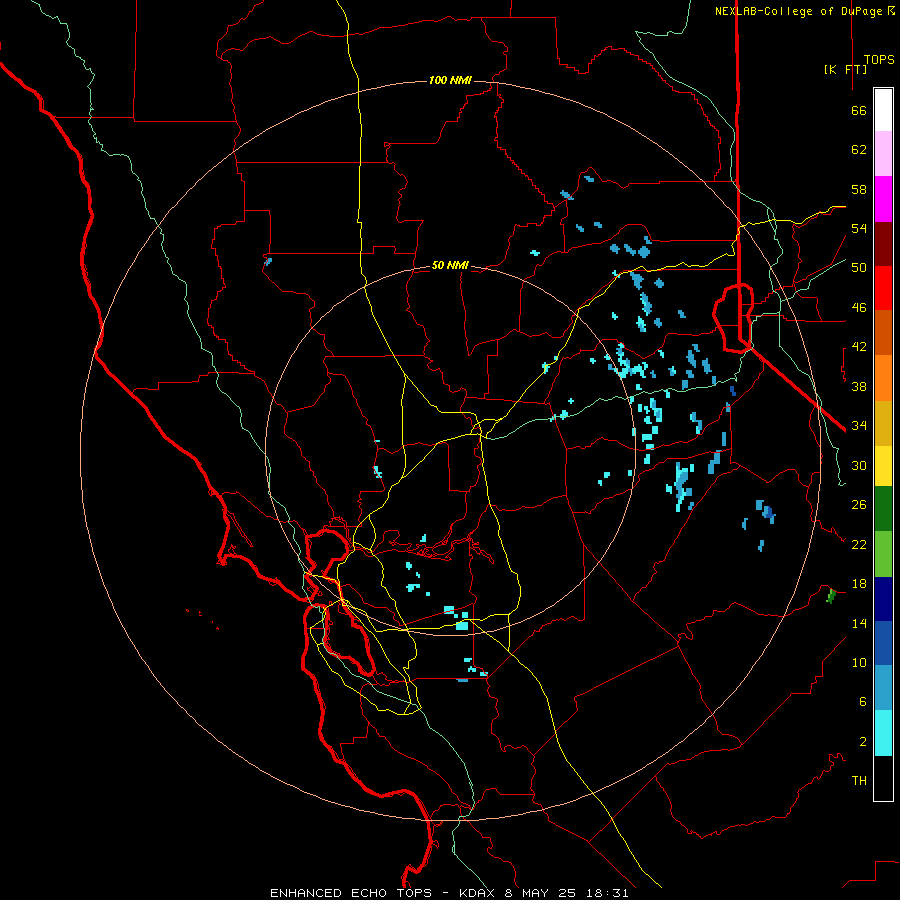Click the '10' legend value
Viewport: 900px width, 900px height.
[859, 662]
